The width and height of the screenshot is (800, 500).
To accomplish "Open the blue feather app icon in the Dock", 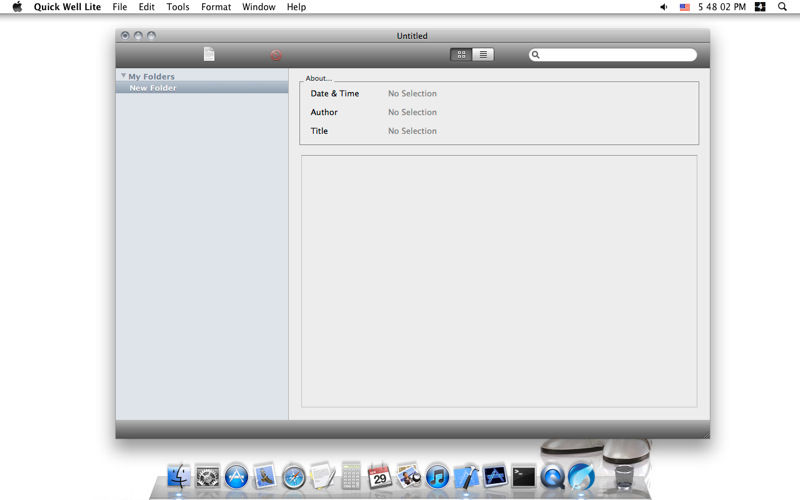I will (581, 477).
